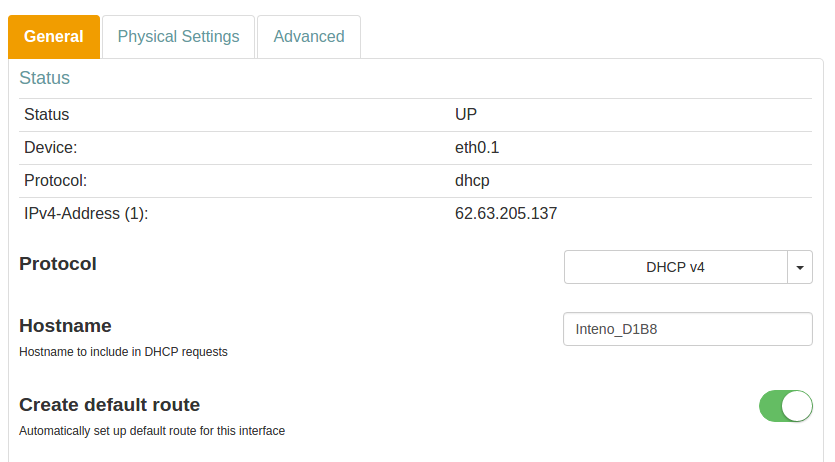The height and width of the screenshot is (462, 835).
Task: Click the default route description text
Action: [x=152, y=431]
